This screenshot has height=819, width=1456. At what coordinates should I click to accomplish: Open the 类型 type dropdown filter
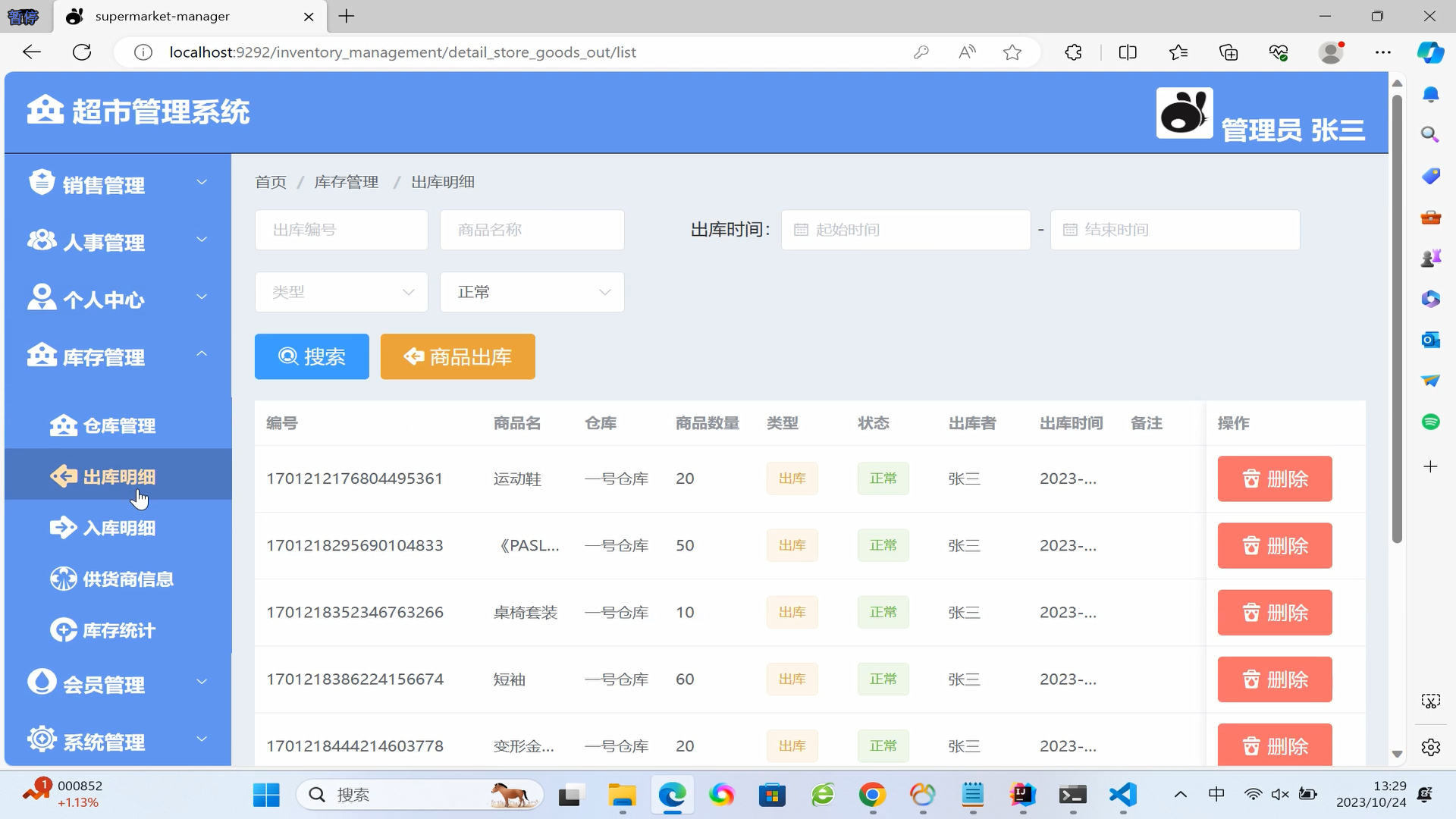coord(340,292)
